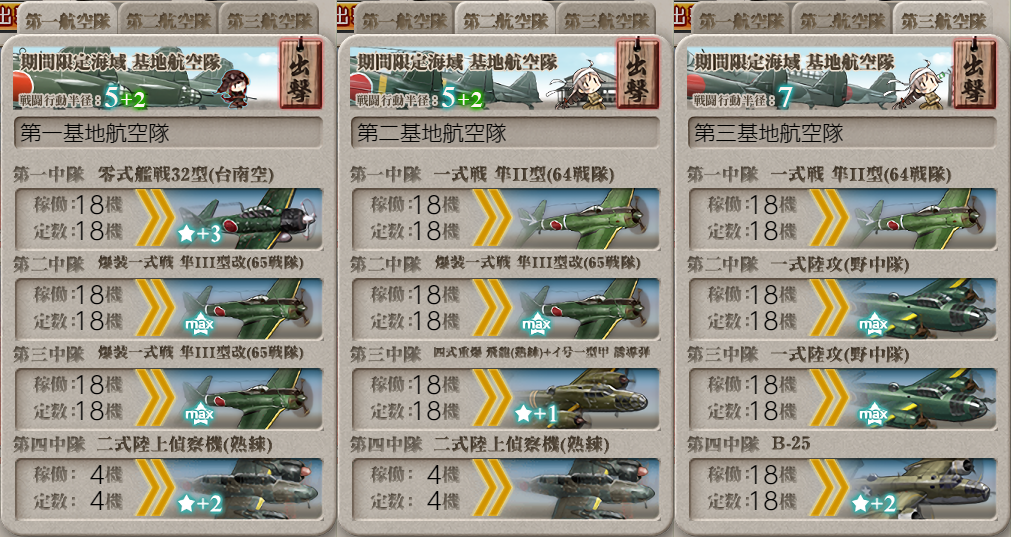Viewport: 1011px width, 537px height.
Task: Expand the yellow chevrons on the B-25 slot
Action: click(829, 489)
